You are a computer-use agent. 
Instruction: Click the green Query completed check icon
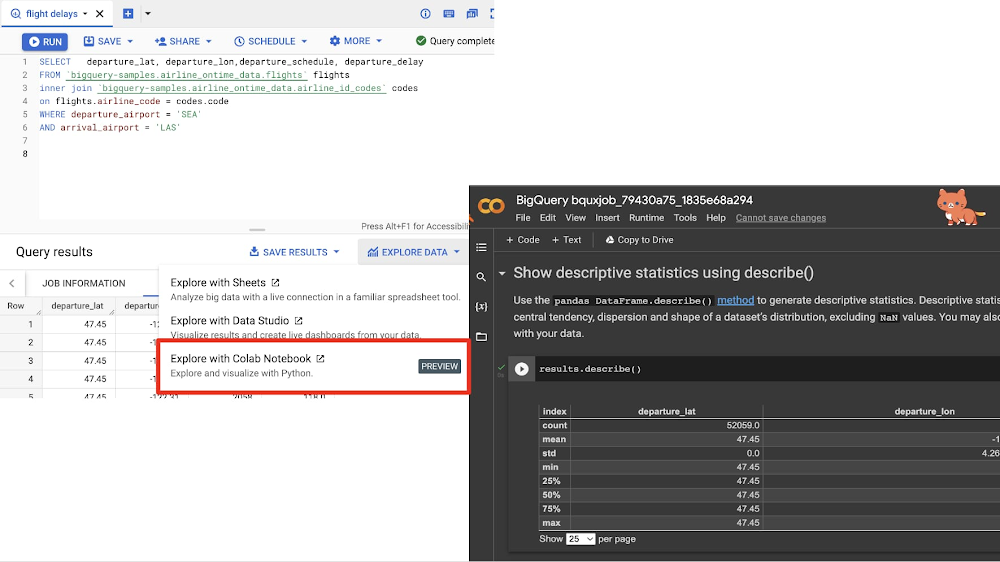click(x=421, y=41)
